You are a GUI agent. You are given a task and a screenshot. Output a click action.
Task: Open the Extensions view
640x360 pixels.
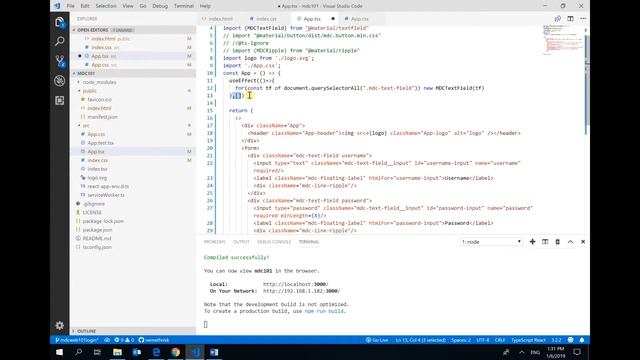[x=60, y=100]
